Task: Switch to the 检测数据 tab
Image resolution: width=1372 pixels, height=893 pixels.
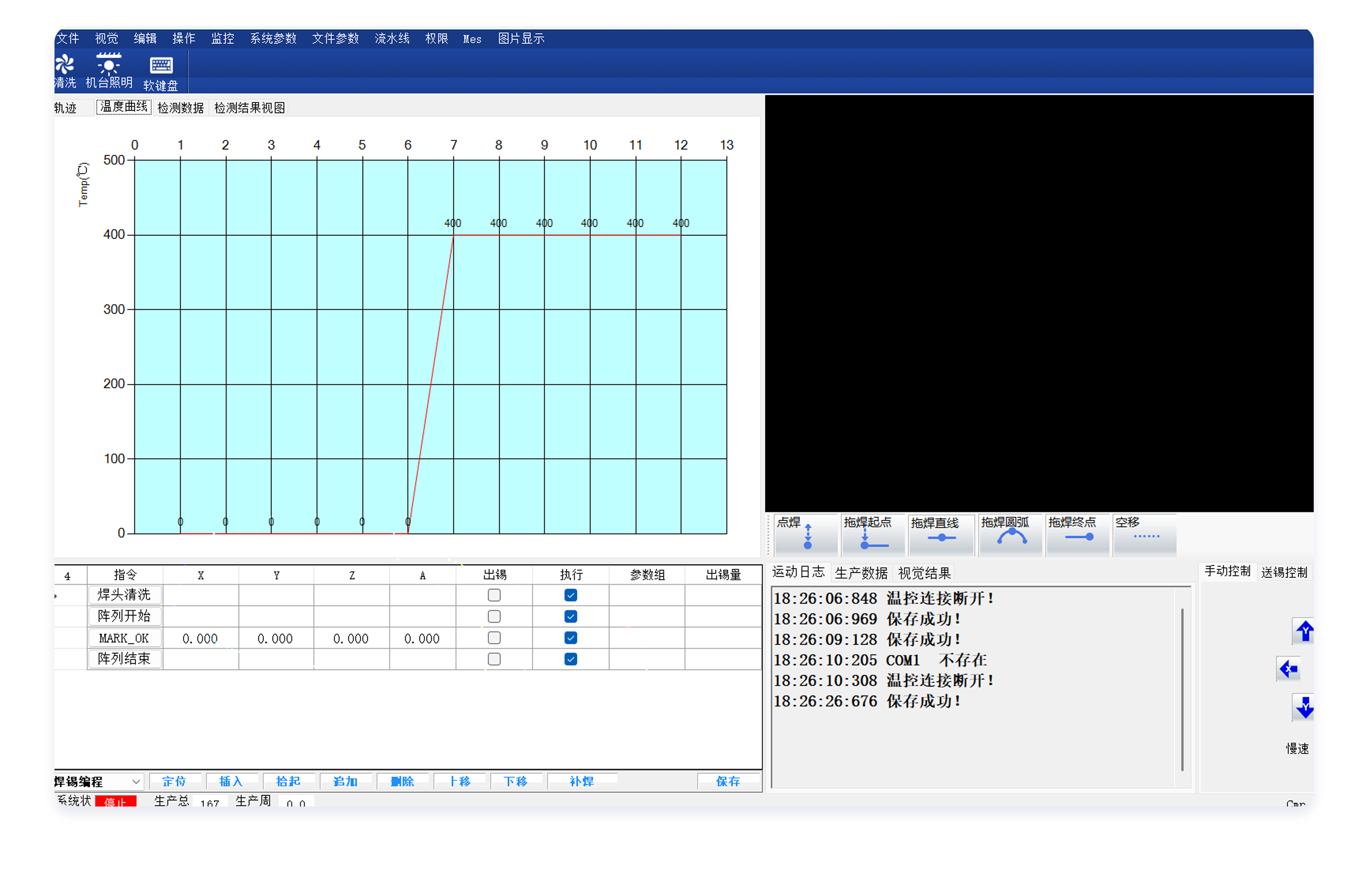Action: [x=180, y=108]
